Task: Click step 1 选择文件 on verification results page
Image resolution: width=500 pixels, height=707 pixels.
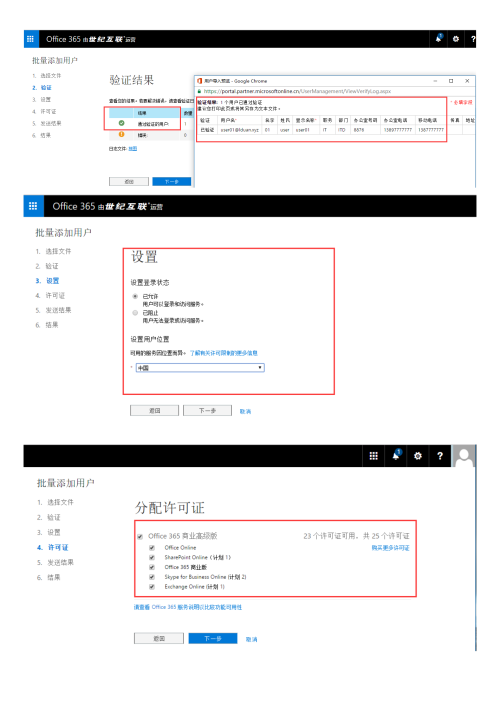Action: pos(46,75)
